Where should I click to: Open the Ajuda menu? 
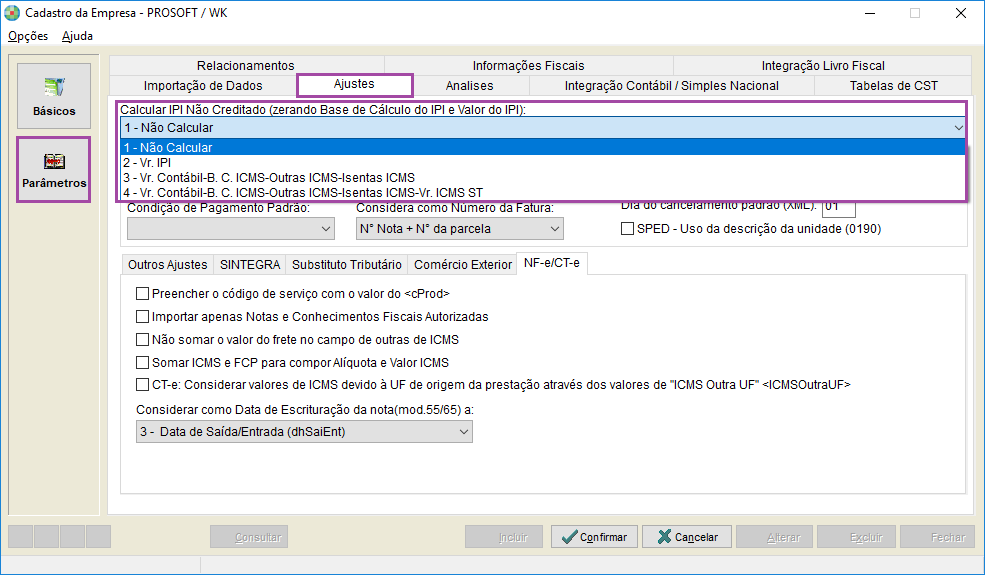coord(77,36)
